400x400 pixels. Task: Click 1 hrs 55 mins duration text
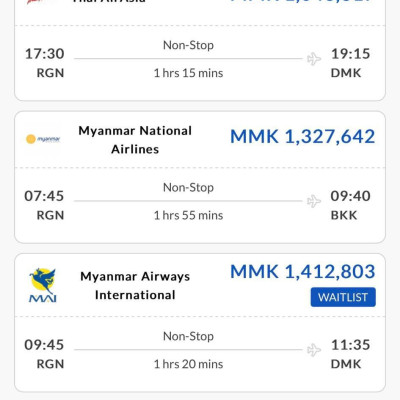[x=188, y=215]
